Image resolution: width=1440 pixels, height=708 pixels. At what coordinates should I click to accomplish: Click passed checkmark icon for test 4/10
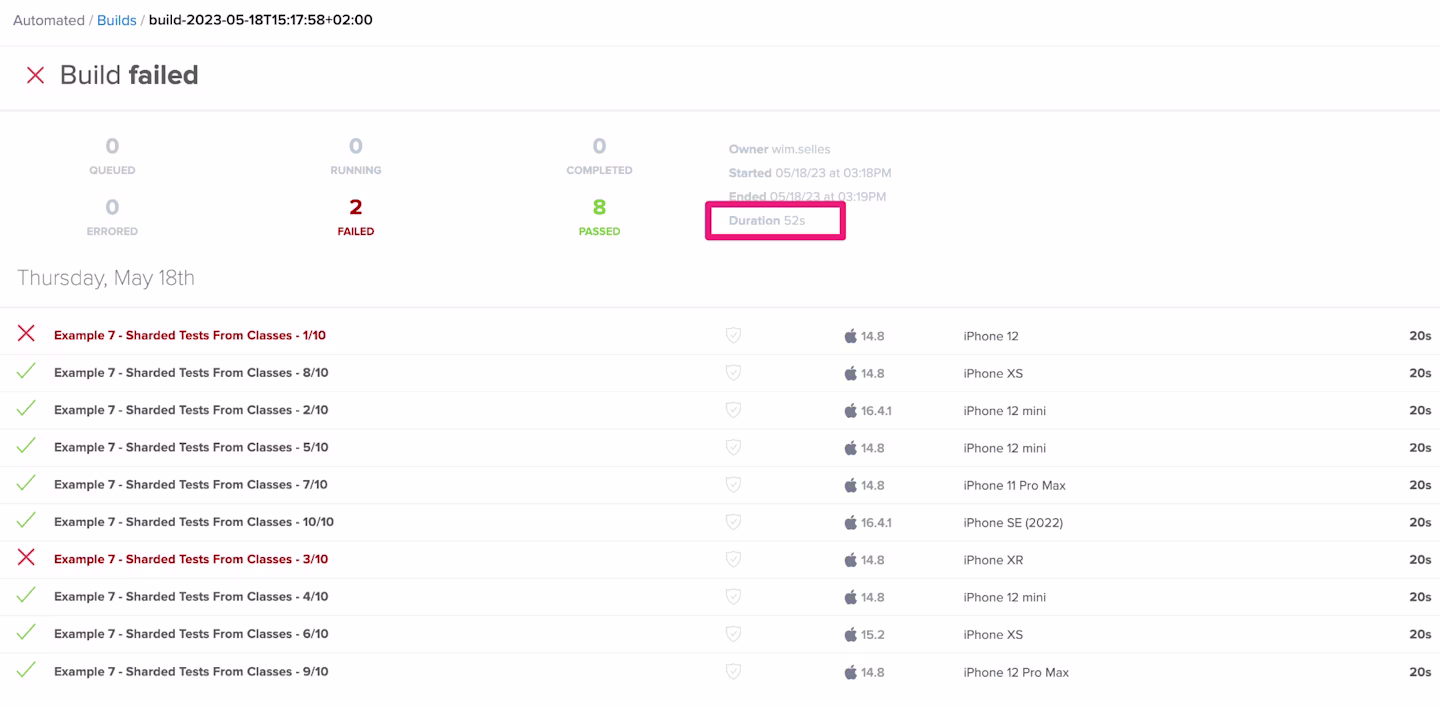26,595
